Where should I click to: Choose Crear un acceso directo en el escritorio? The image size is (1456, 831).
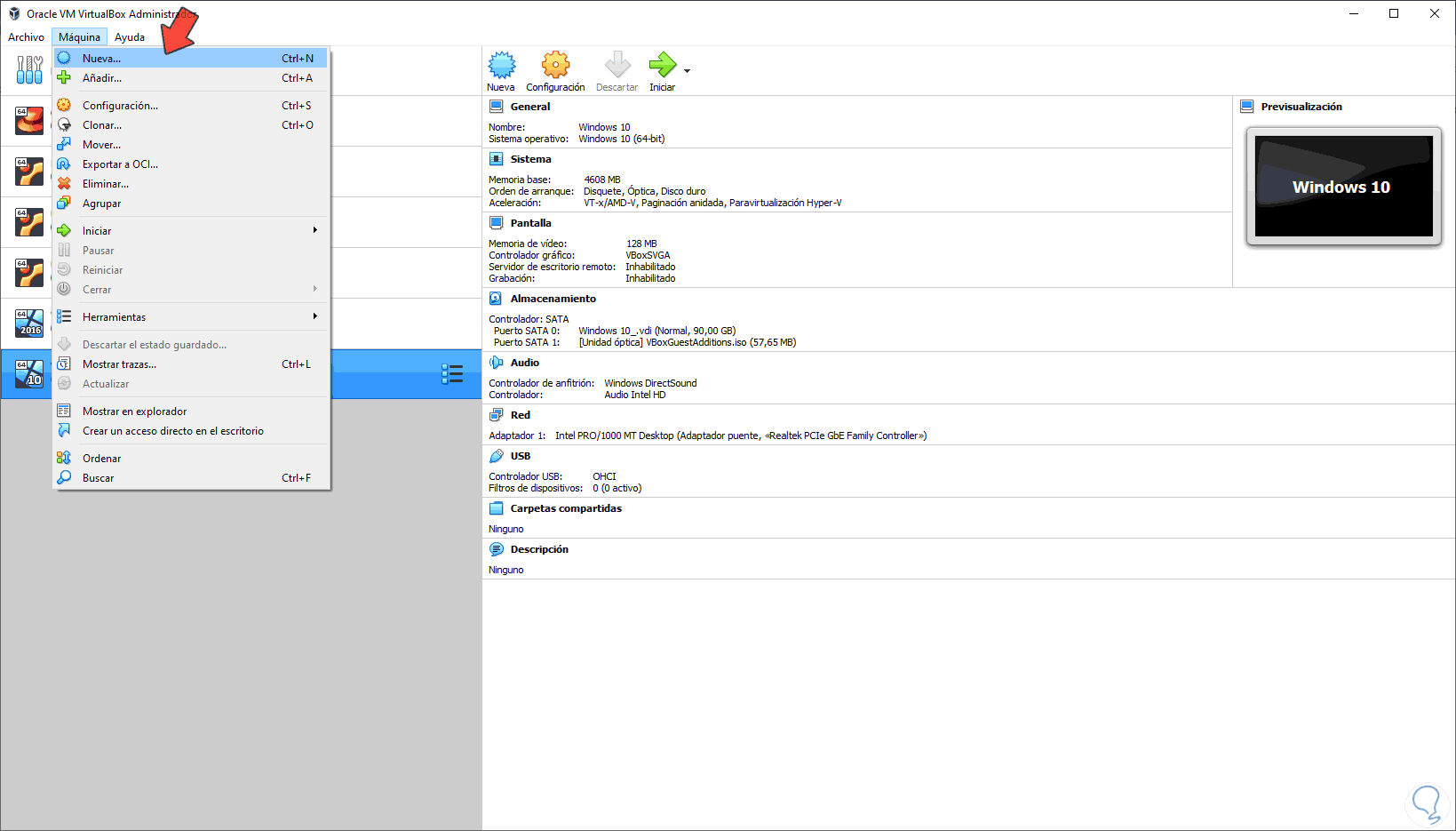[x=190, y=431]
